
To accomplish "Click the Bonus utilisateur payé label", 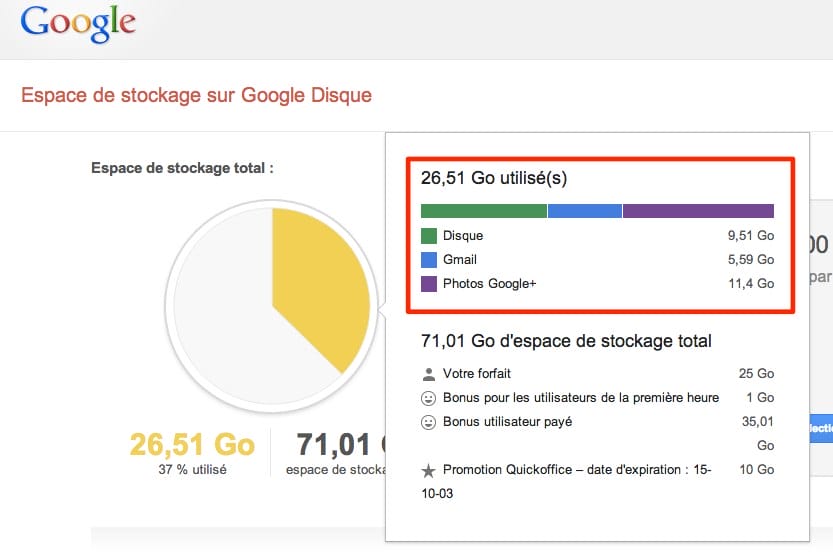I will [x=507, y=422].
